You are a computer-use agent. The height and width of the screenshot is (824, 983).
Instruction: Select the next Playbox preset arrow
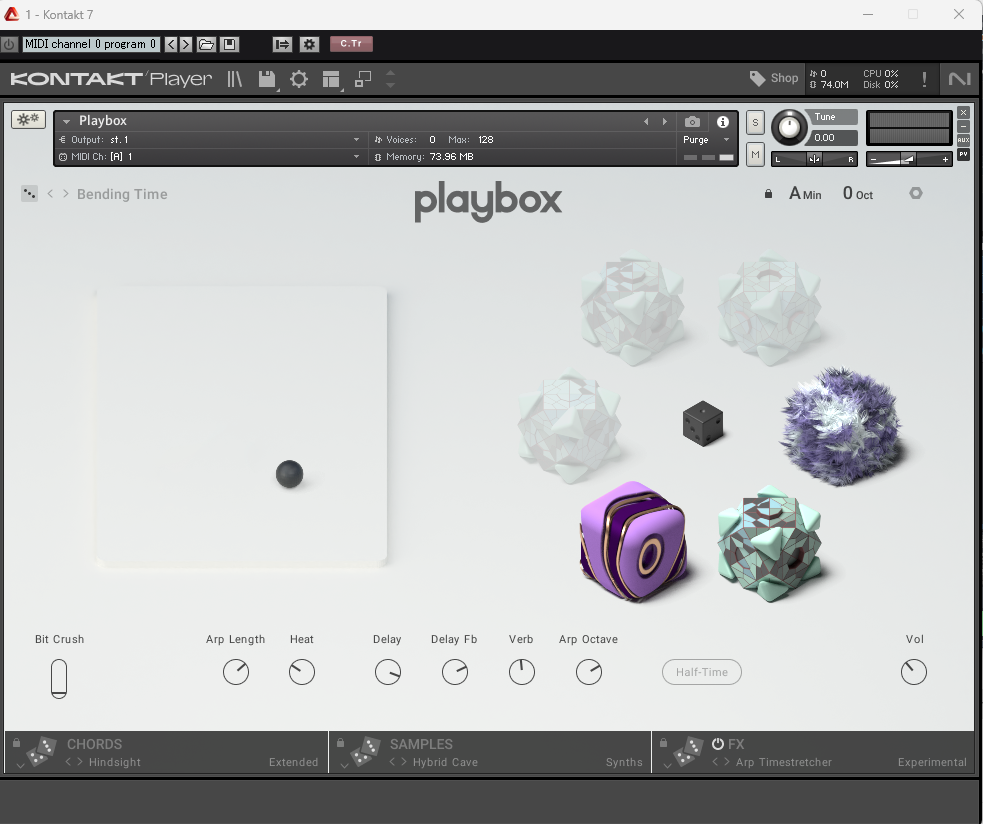coord(66,194)
